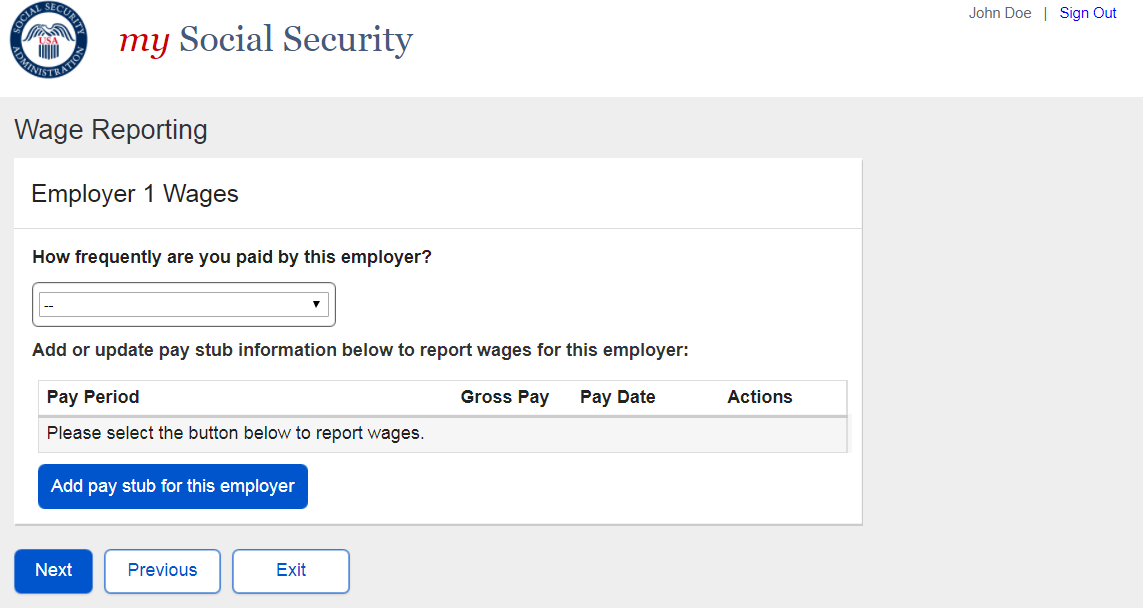Click the pay frequency dropdown arrow

(x=316, y=304)
